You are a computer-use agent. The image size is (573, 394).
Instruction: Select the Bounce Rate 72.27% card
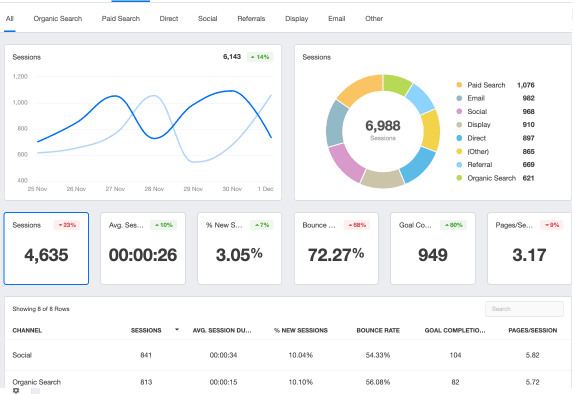[x=336, y=248]
